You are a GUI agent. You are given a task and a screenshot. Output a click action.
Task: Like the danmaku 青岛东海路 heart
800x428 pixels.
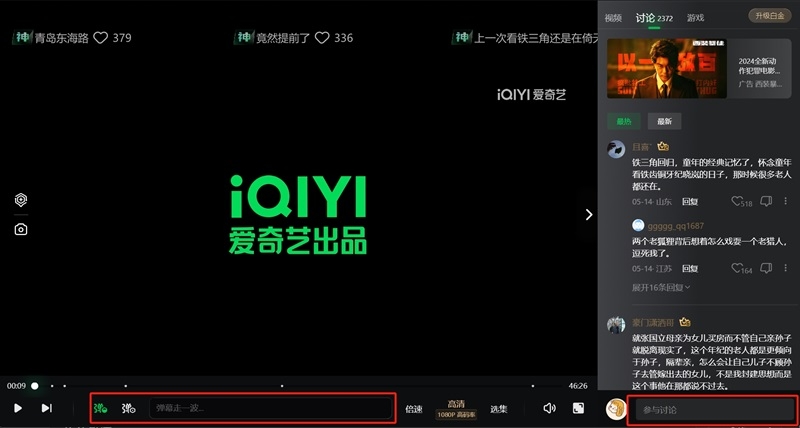coord(101,38)
